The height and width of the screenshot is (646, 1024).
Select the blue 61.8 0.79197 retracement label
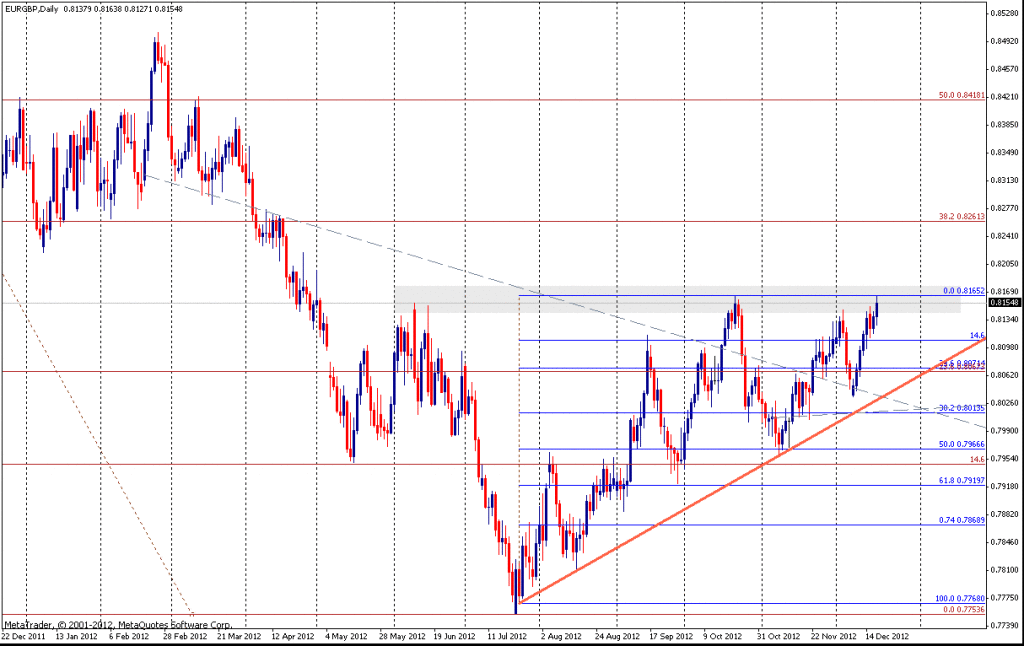click(x=961, y=481)
